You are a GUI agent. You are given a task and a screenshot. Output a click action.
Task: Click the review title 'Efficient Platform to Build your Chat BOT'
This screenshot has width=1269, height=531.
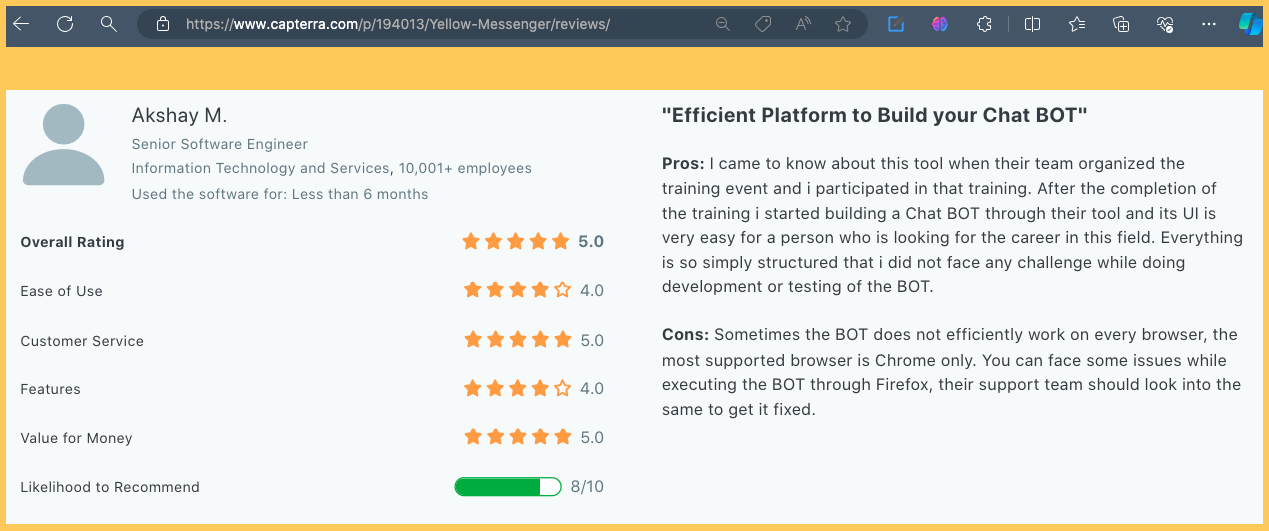(x=875, y=115)
